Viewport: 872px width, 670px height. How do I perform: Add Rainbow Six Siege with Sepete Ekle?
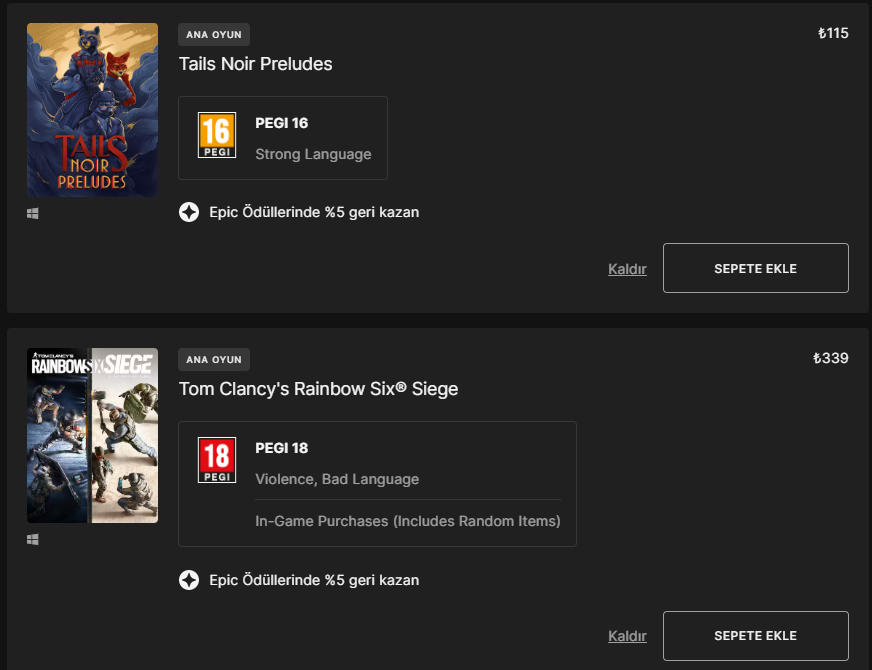click(x=755, y=636)
